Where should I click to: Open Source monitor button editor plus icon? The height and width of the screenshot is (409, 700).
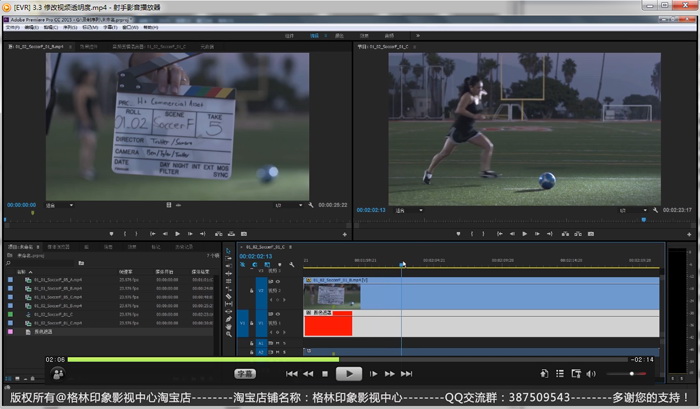(x=344, y=234)
